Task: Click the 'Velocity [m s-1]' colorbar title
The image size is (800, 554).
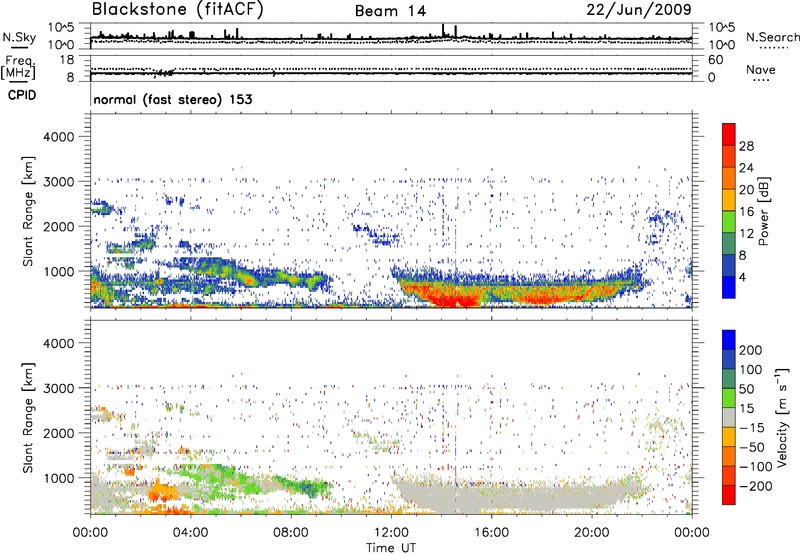Action: [x=782, y=417]
